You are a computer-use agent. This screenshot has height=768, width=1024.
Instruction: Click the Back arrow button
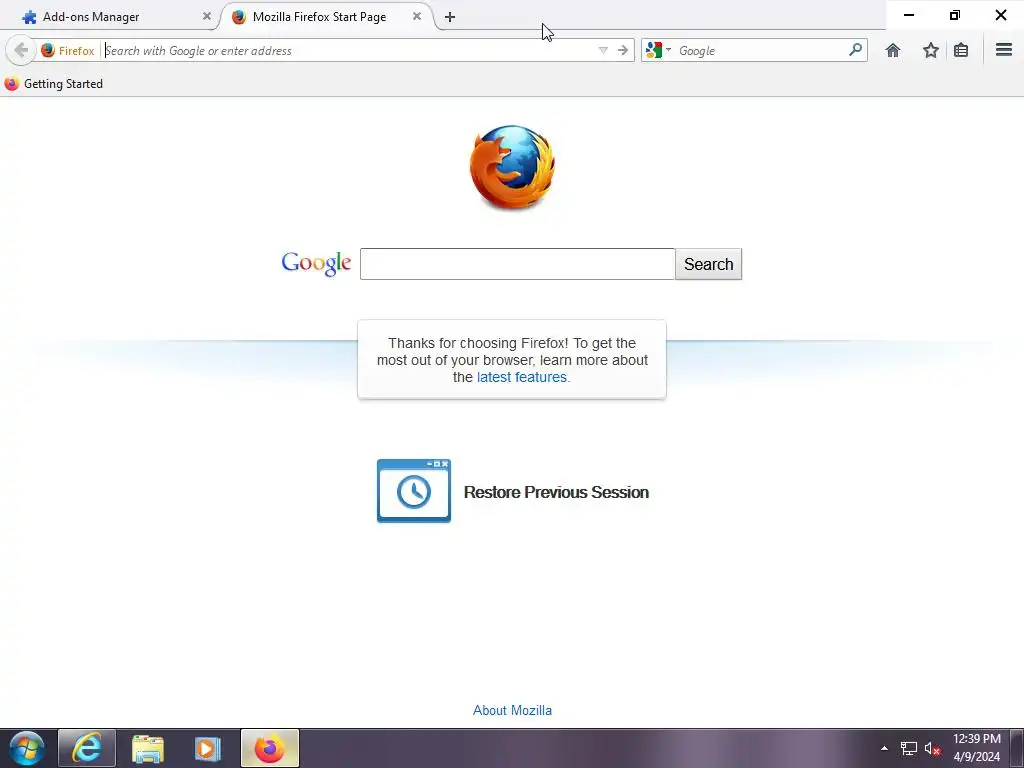[21, 50]
